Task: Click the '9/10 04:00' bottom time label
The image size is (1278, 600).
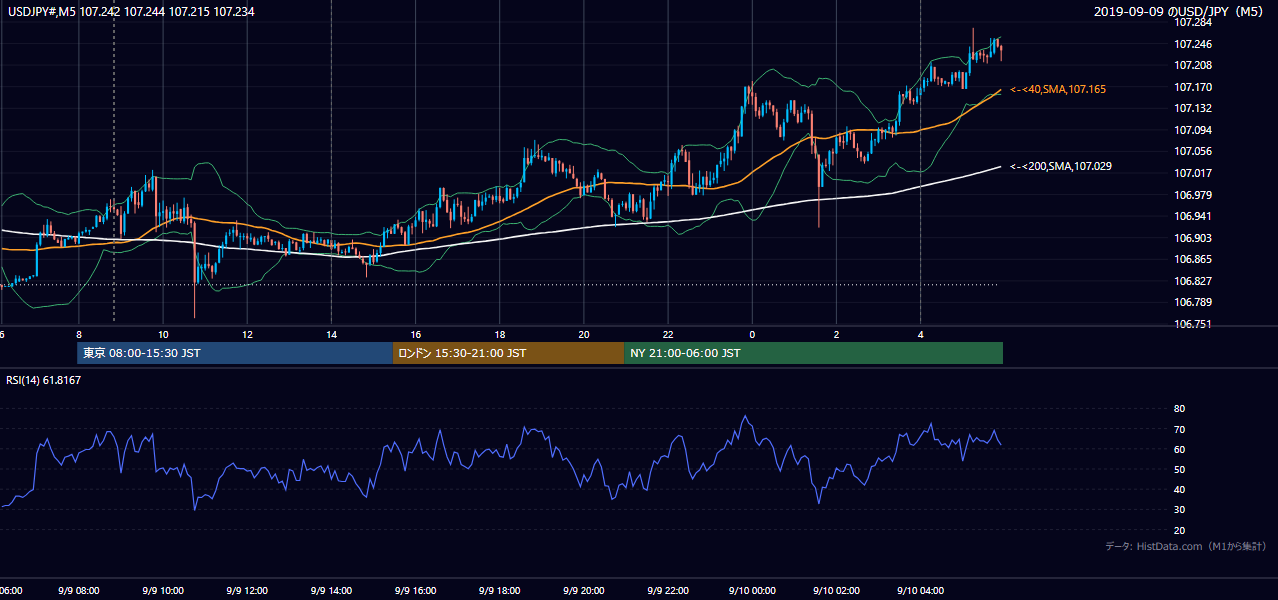Action: click(x=920, y=591)
